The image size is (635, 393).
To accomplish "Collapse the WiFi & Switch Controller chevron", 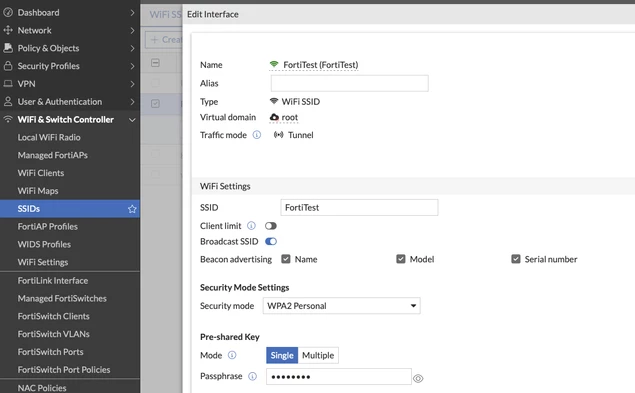I will pyautogui.click(x=132, y=120).
